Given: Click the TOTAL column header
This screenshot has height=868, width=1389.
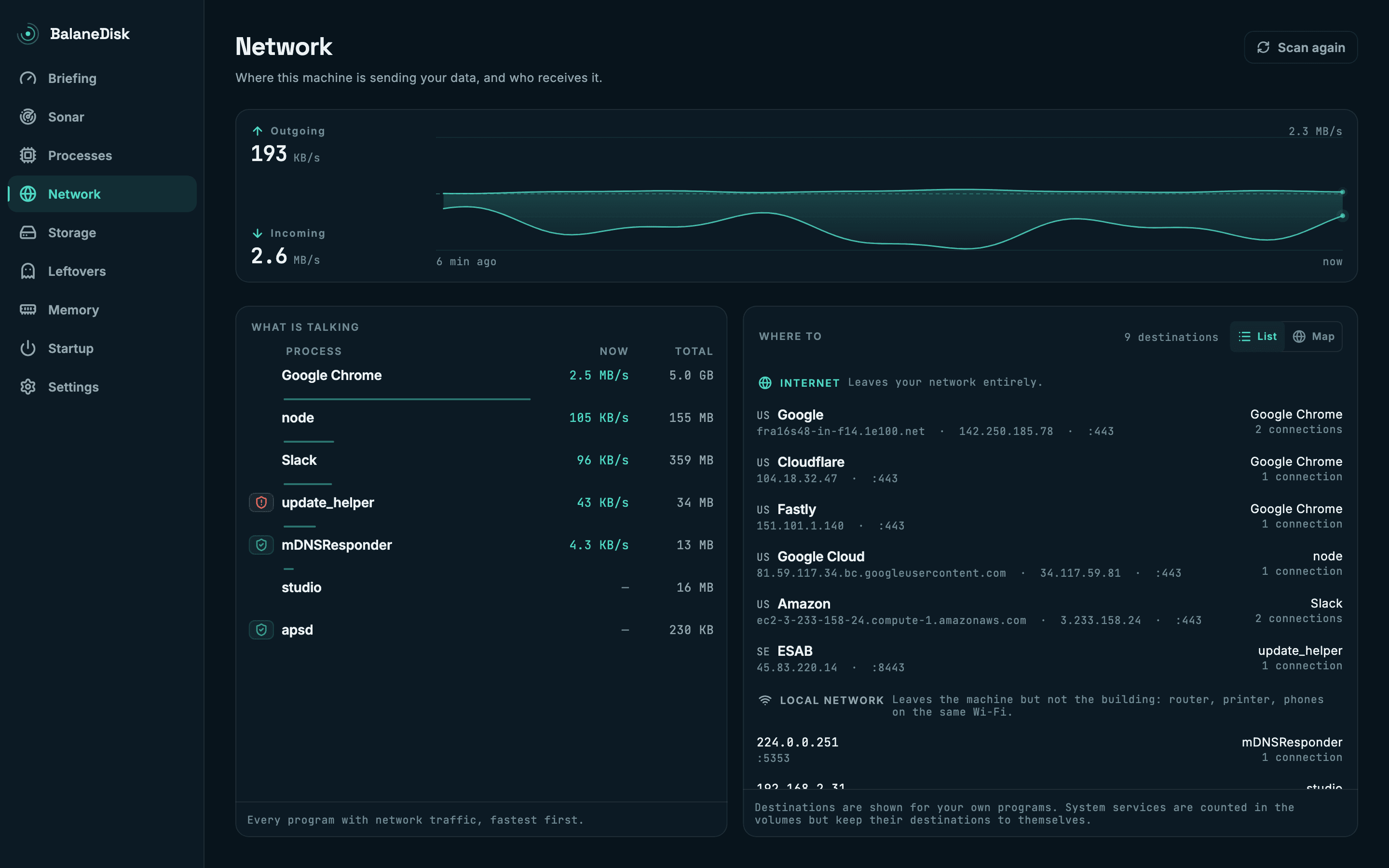Looking at the screenshot, I should tap(694, 352).
